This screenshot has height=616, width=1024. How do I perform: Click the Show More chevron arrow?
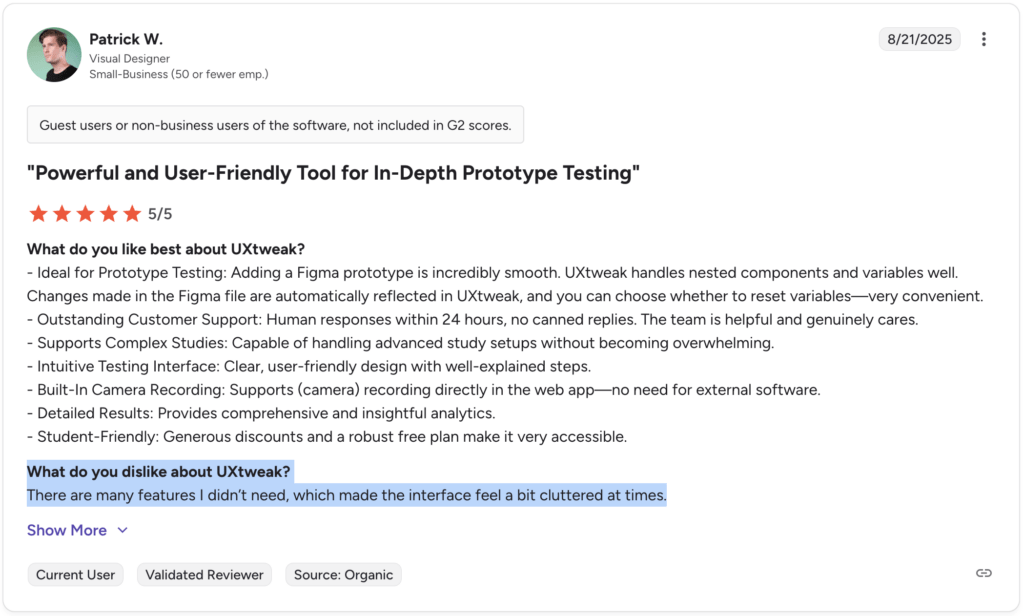(x=123, y=531)
